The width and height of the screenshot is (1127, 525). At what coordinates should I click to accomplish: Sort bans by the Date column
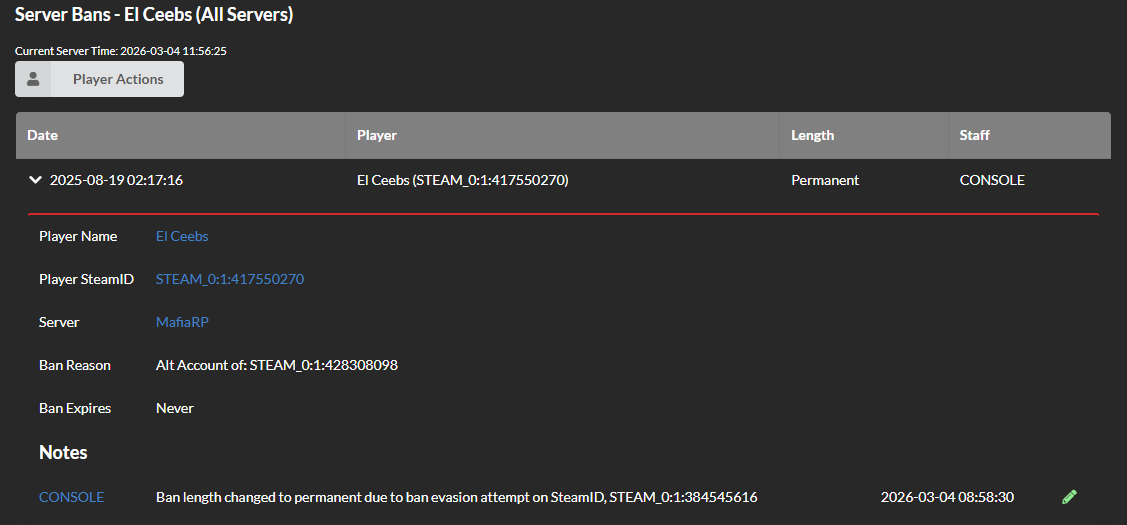(x=43, y=135)
